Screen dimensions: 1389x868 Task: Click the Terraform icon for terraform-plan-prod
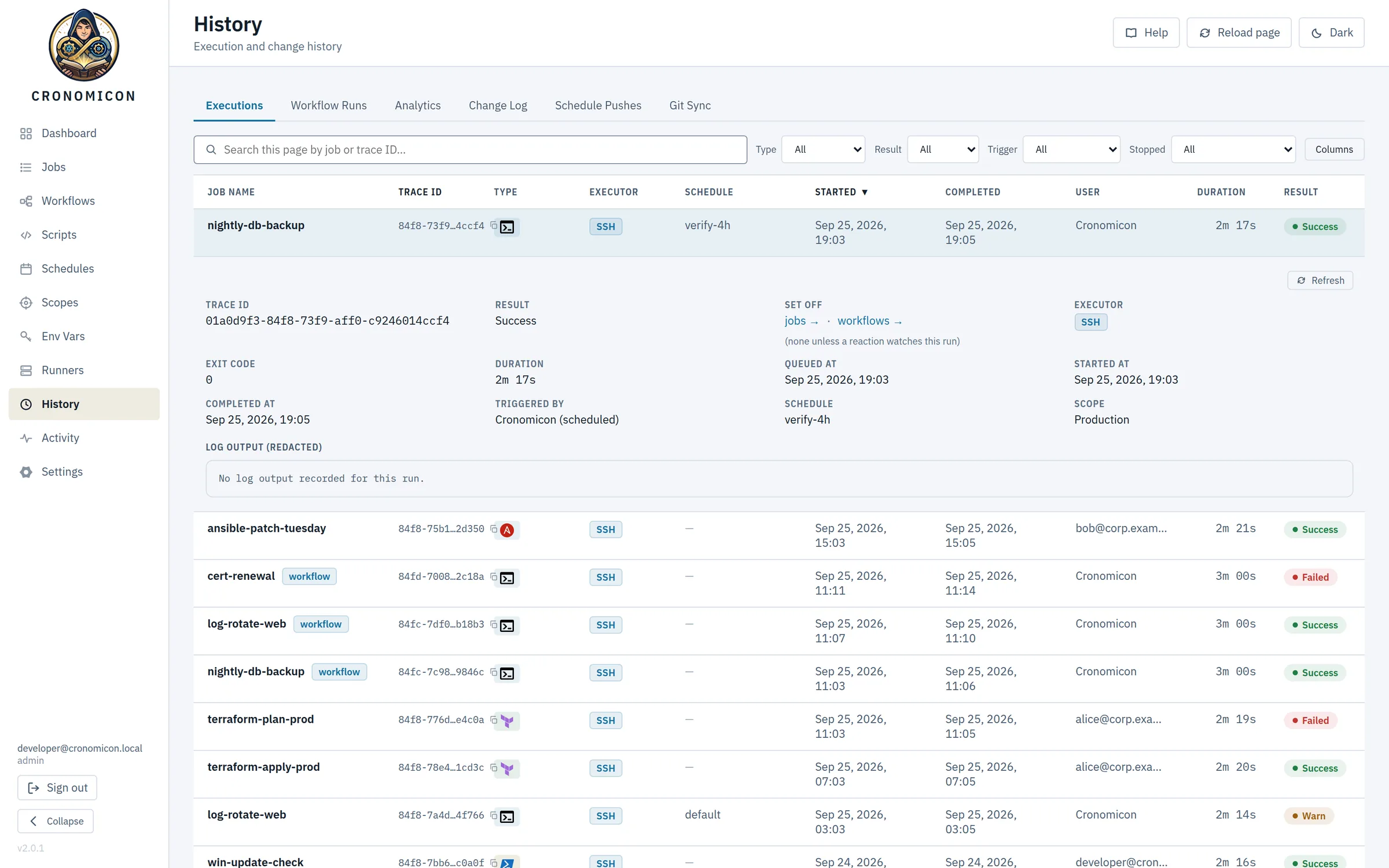(507, 721)
